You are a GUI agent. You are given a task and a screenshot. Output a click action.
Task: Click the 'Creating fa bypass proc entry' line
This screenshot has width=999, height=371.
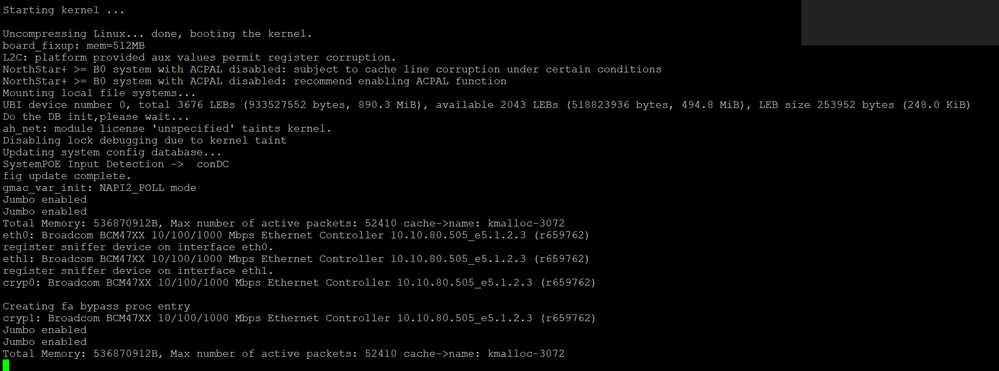click(x=96, y=306)
